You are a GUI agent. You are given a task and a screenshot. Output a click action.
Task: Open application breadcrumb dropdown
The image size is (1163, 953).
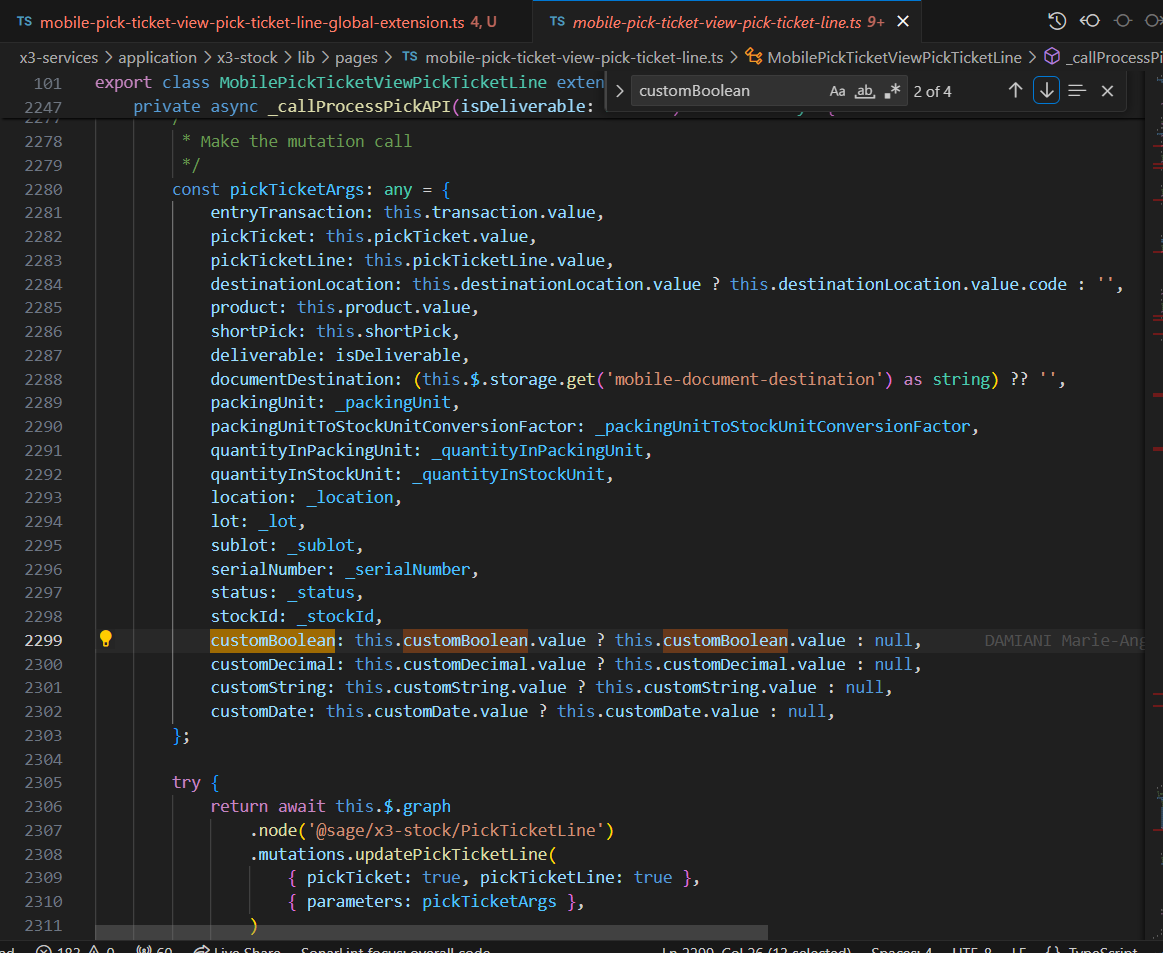157,57
